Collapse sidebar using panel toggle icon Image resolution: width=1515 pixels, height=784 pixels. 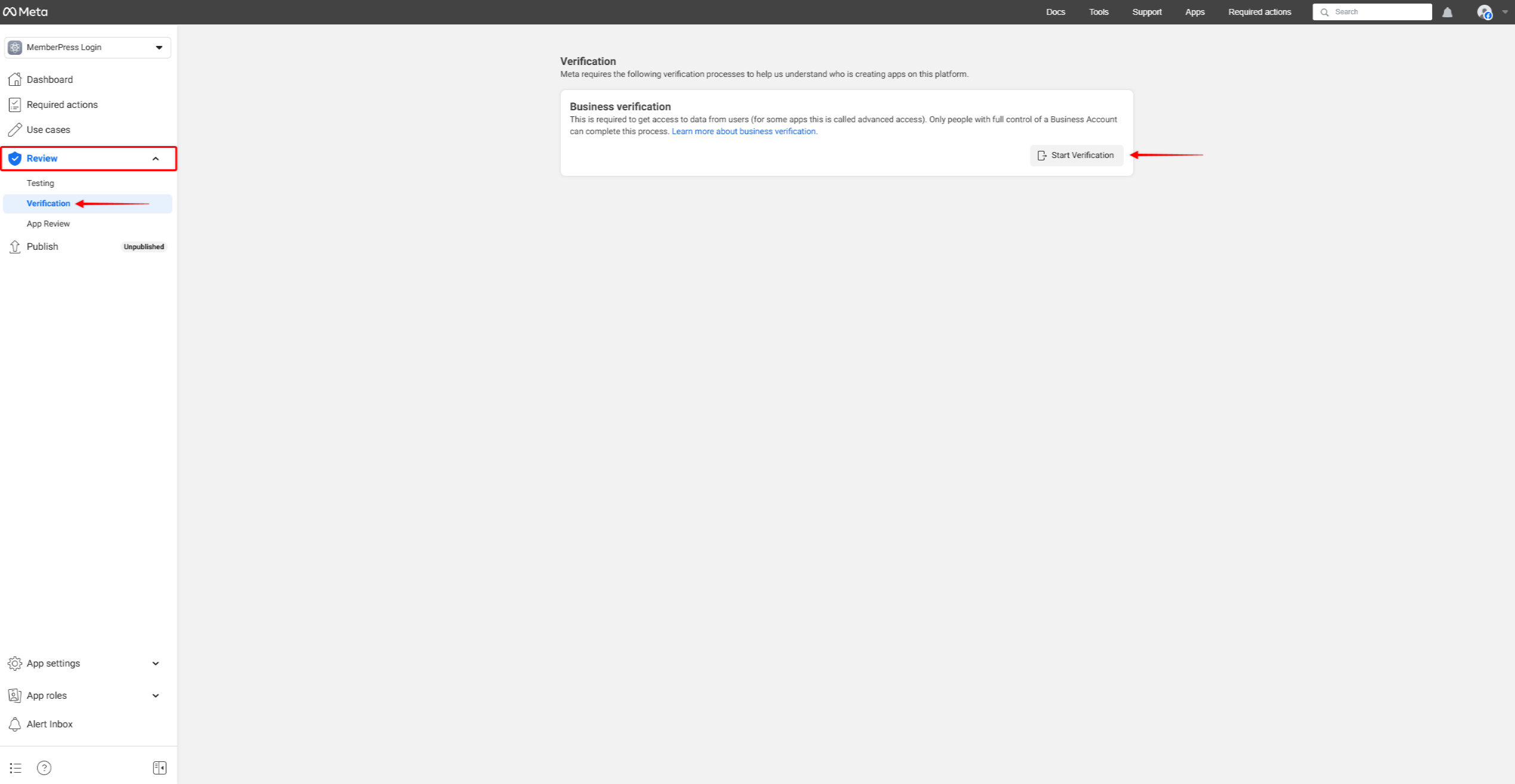point(159,768)
